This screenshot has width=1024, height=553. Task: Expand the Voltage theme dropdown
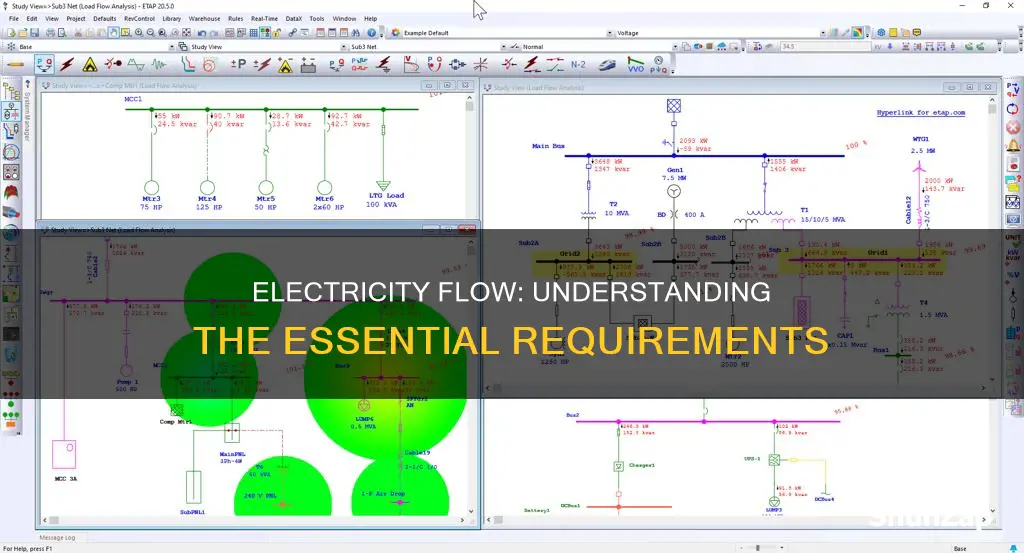click(823, 33)
